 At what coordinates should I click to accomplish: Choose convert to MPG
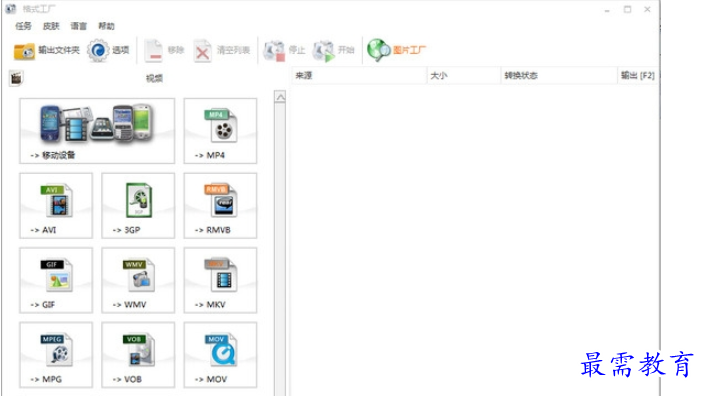coord(56,355)
